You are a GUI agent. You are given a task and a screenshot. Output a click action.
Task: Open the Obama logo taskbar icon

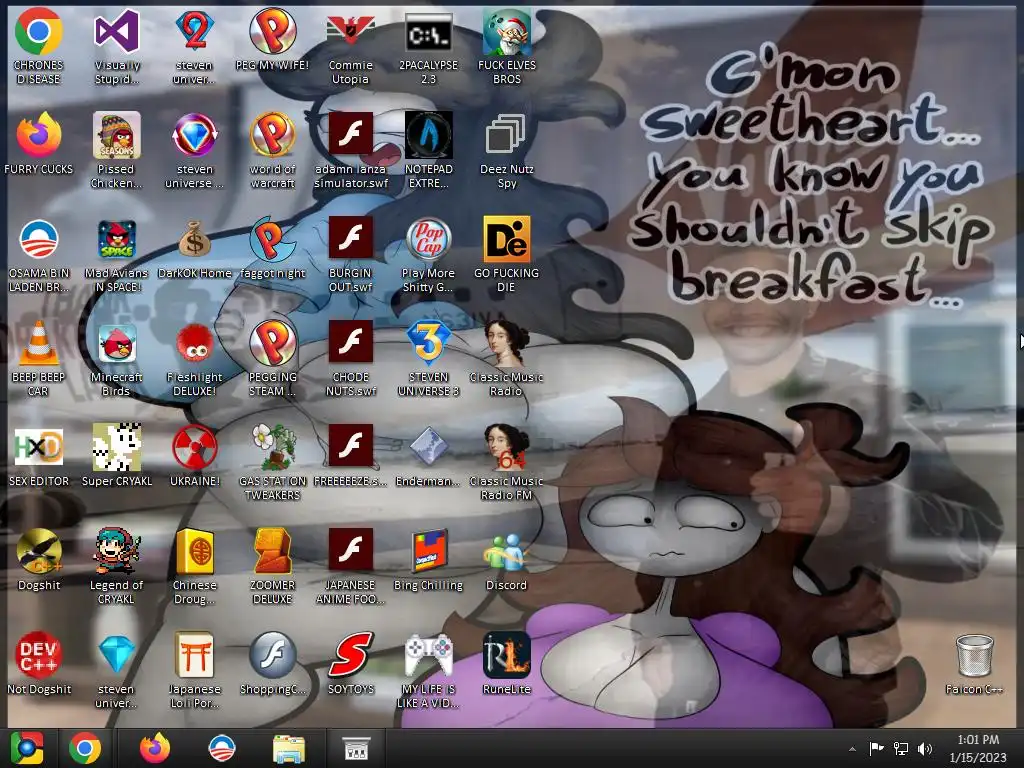click(221, 748)
